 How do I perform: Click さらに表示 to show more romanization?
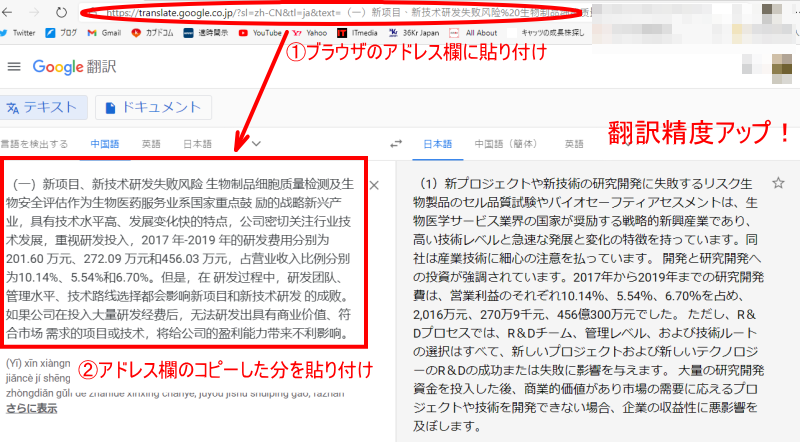32,408
